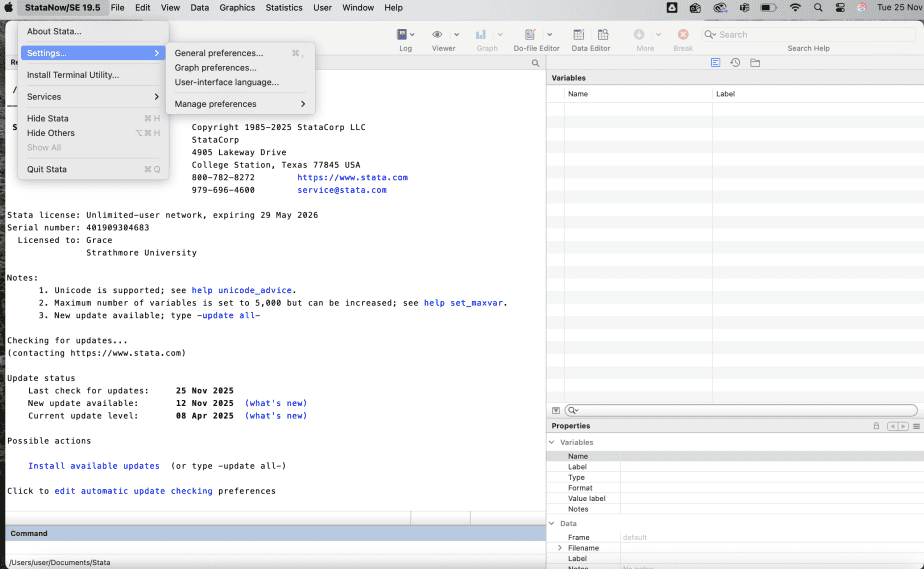The width and height of the screenshot is (924, 569).
Task: Choose Quit Stata from the menu
Action: (93, 169)
